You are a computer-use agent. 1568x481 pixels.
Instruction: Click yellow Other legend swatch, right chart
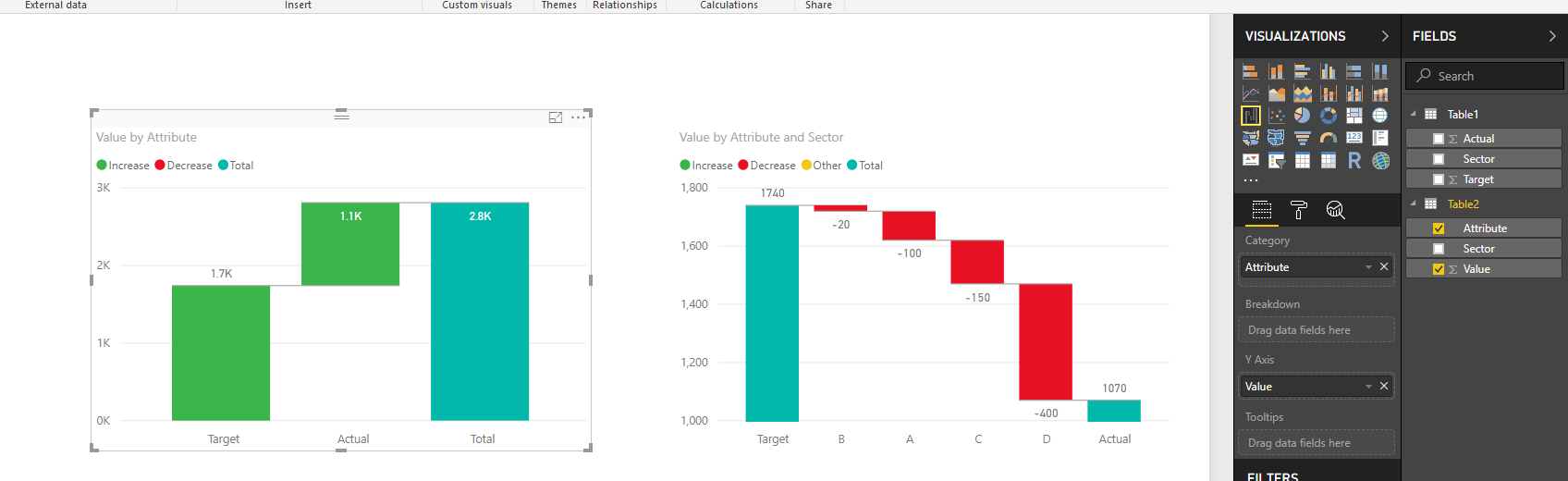[806, 166]
